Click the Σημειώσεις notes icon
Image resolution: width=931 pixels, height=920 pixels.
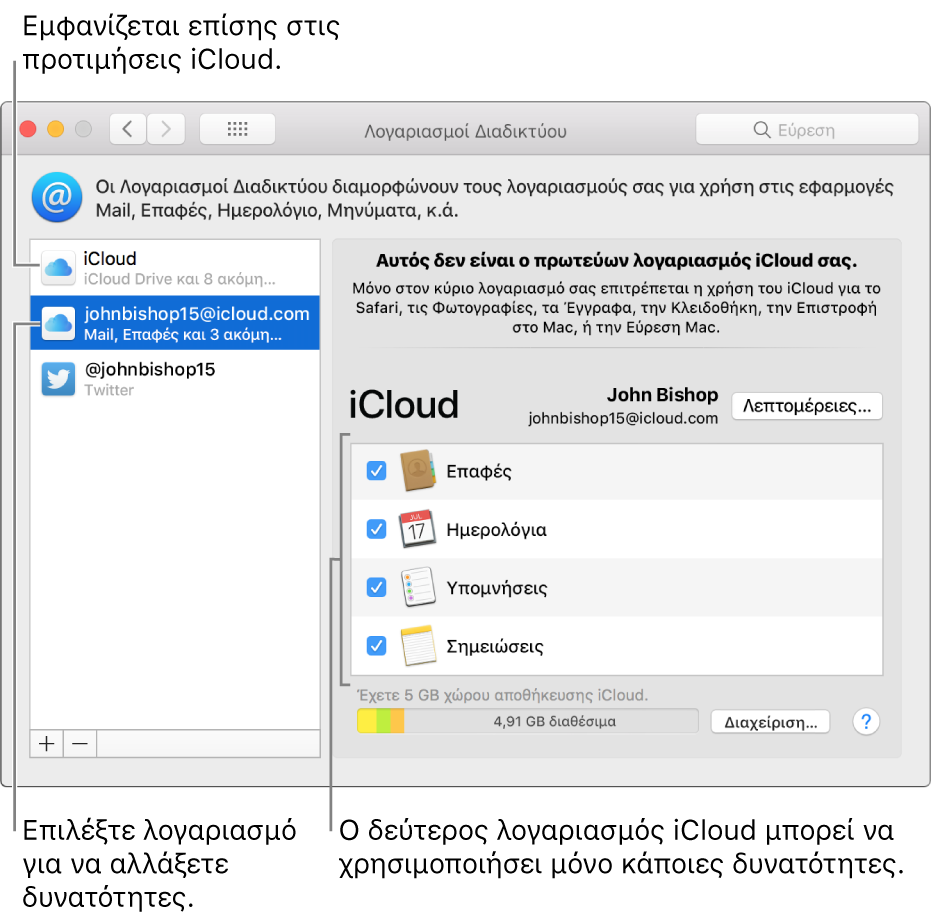418,646
